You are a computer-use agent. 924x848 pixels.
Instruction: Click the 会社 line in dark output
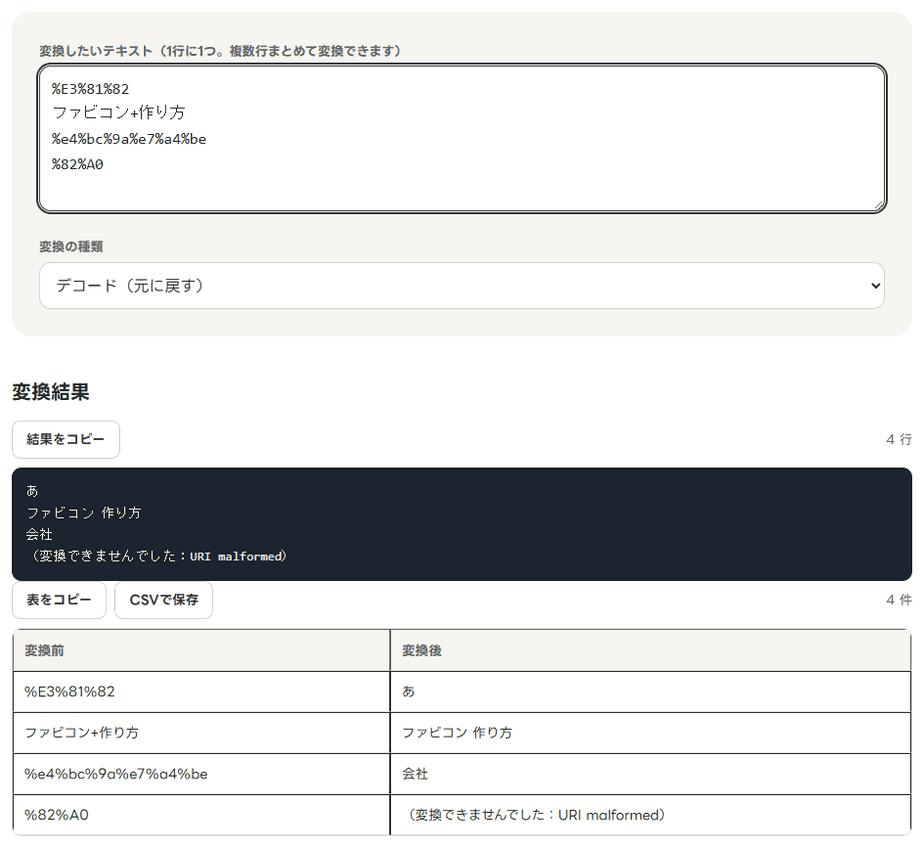click(x=39, y=534)
